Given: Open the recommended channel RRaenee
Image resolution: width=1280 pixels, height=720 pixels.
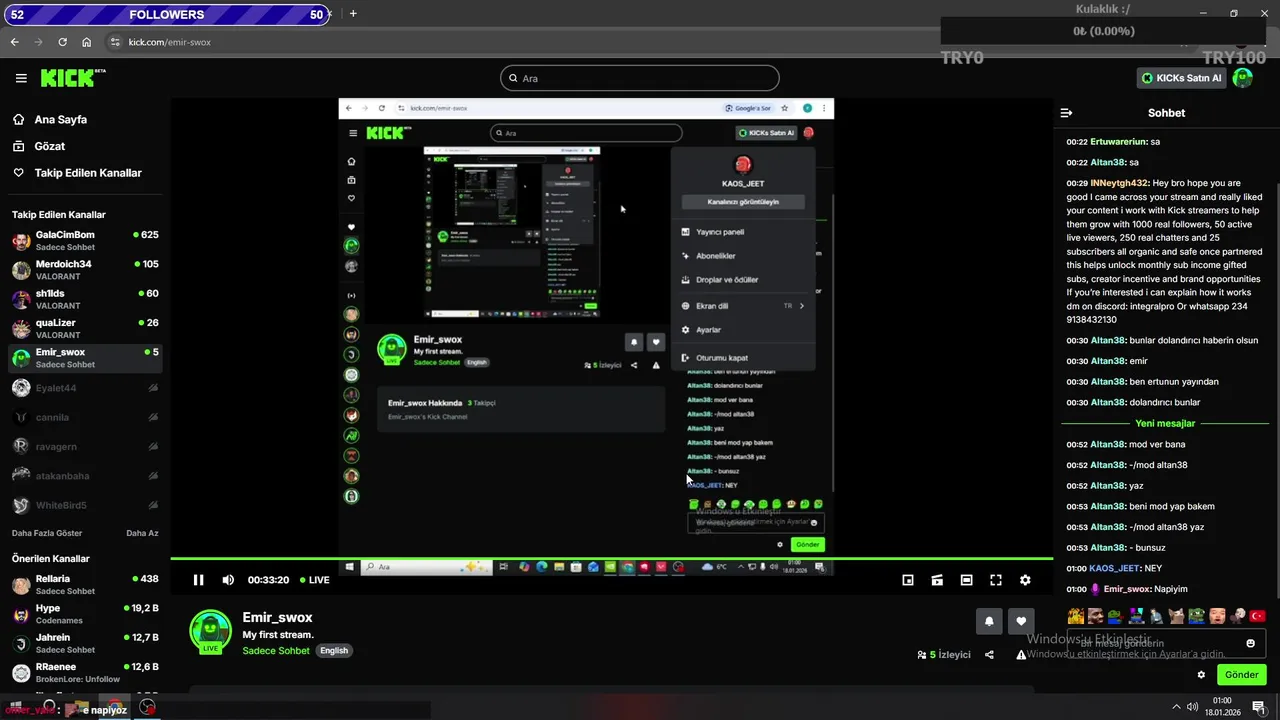Looking at the screenshot, I should (x=85, y=672).
